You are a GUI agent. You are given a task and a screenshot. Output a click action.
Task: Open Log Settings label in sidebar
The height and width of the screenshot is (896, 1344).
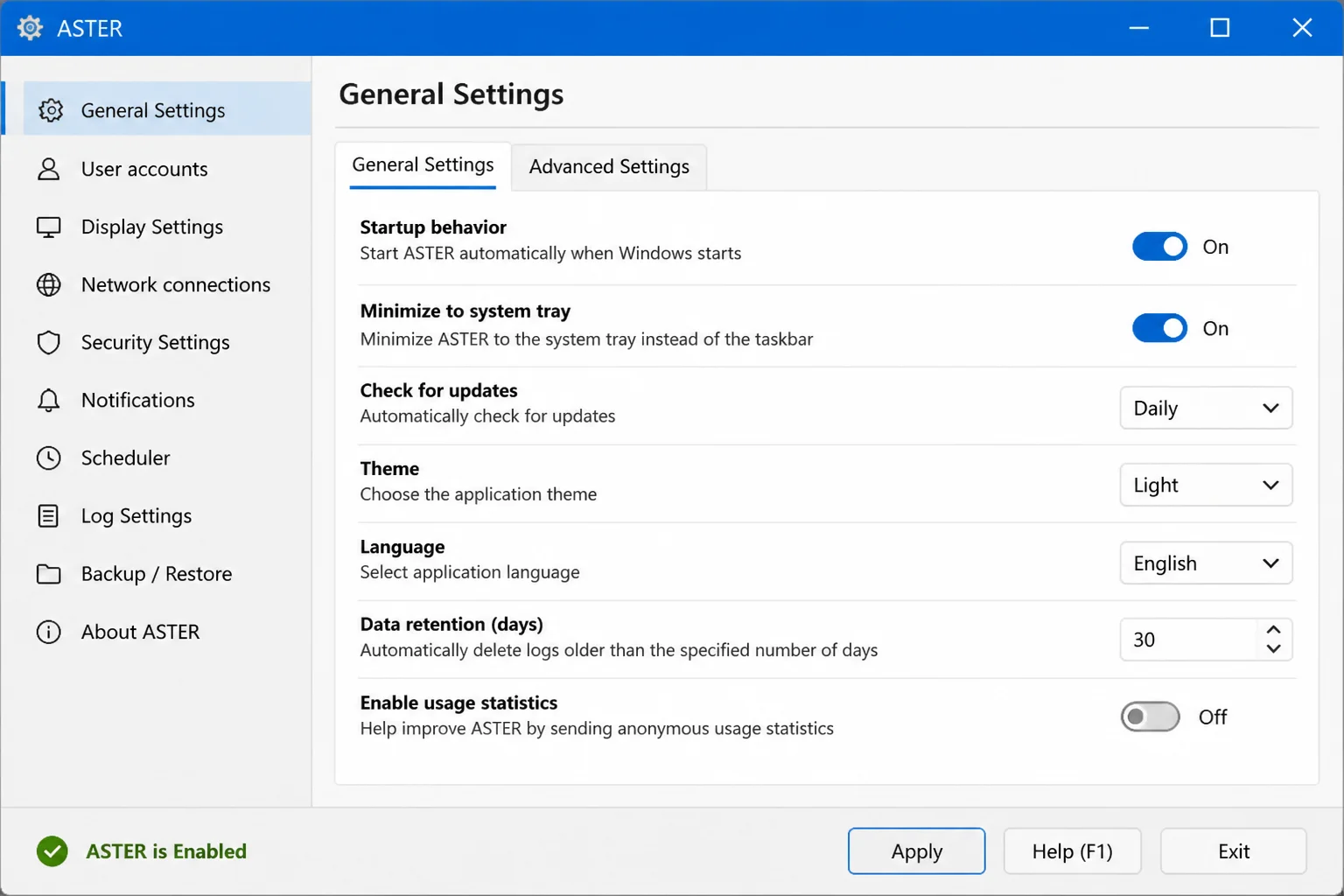(x=136, y=516)
